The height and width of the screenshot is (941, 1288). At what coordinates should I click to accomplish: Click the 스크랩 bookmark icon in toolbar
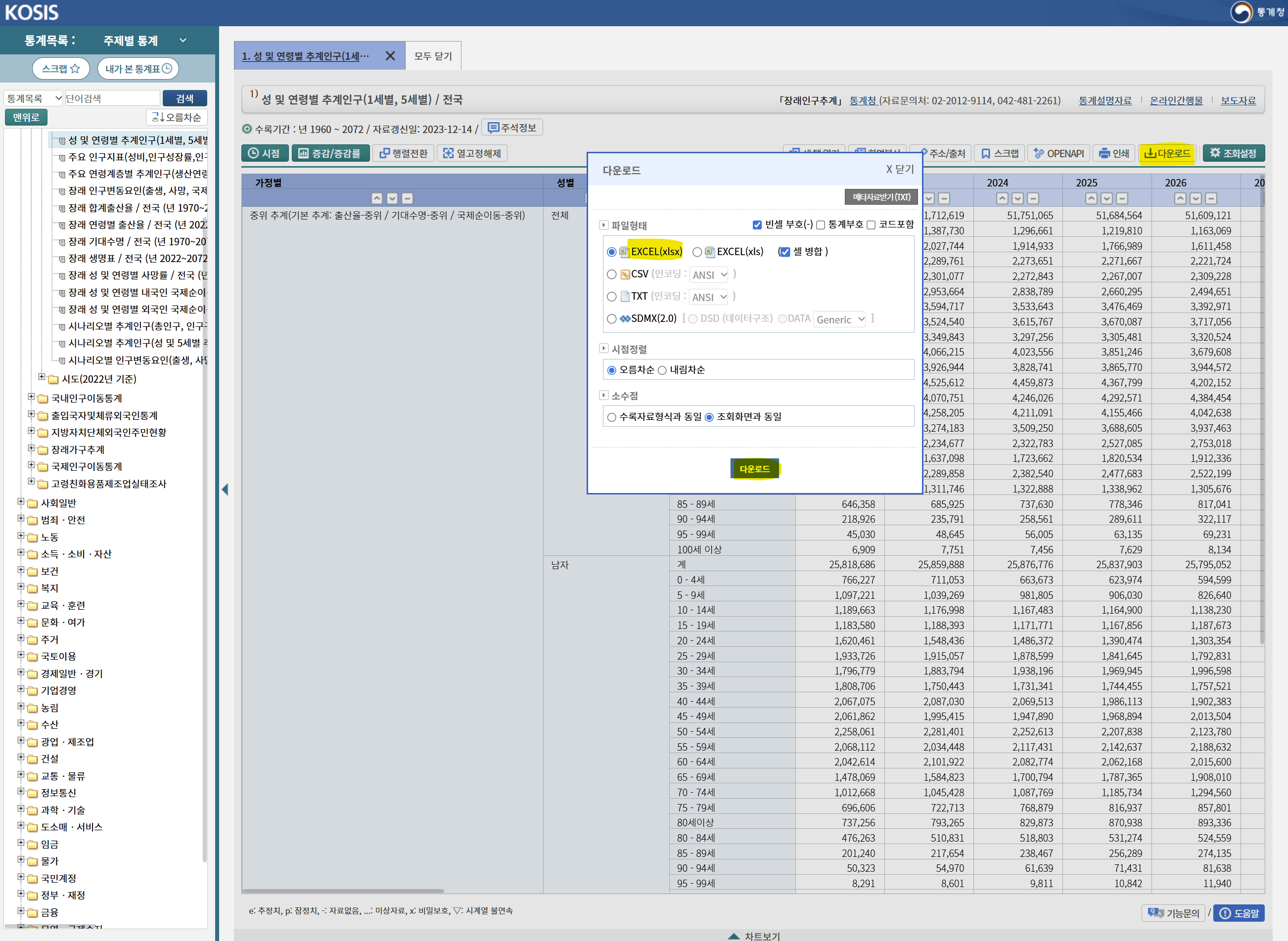1000,153
